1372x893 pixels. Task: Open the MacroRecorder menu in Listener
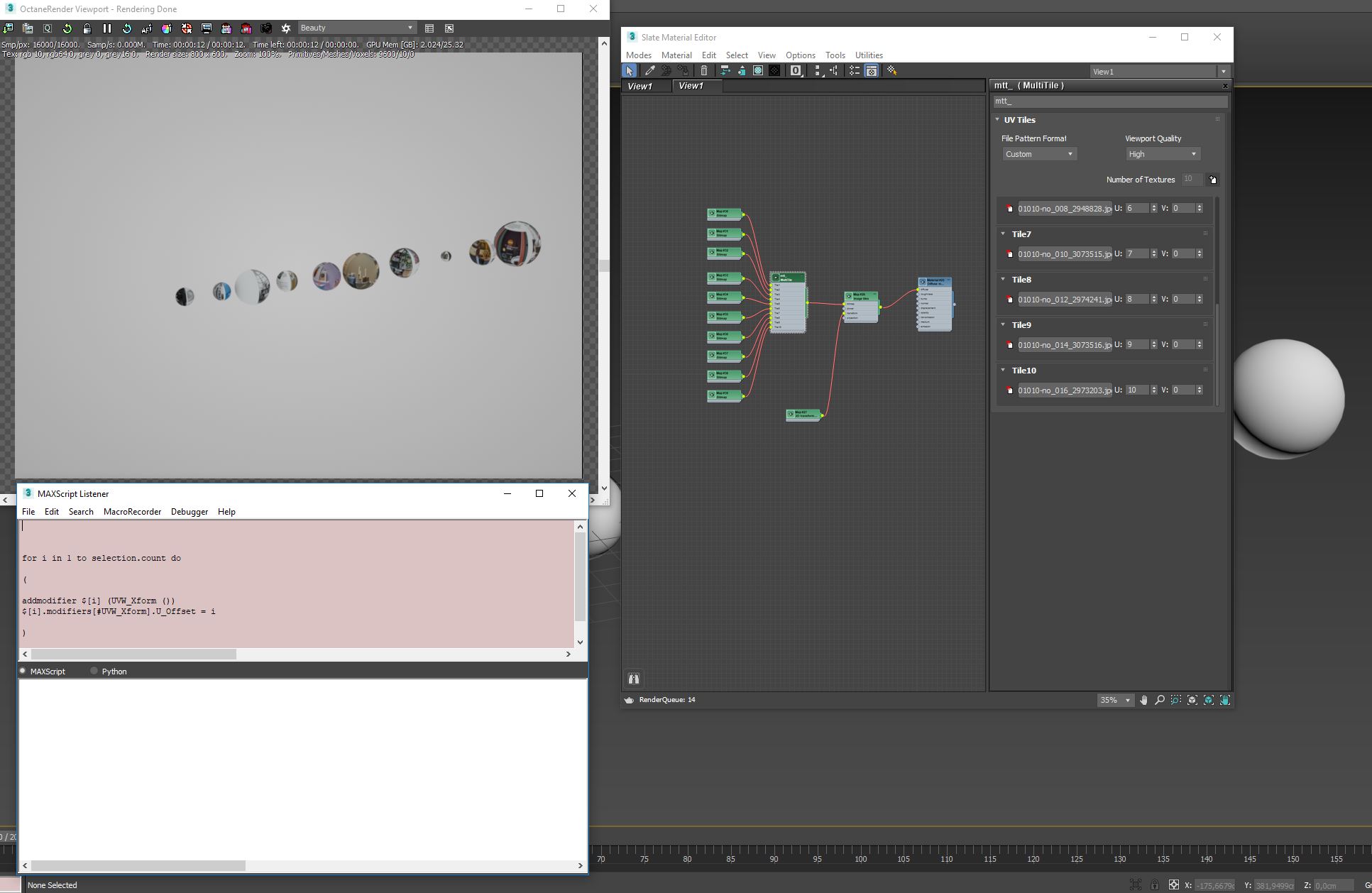pos(132,512)
